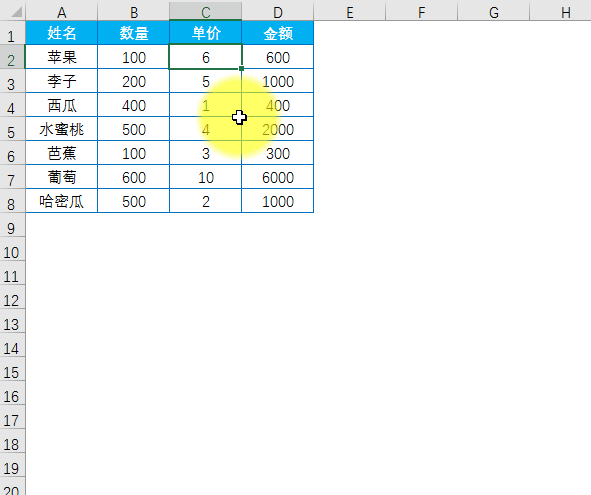Select the 西瓜 cell
This screenshot has width=591, height=495.
61,105
